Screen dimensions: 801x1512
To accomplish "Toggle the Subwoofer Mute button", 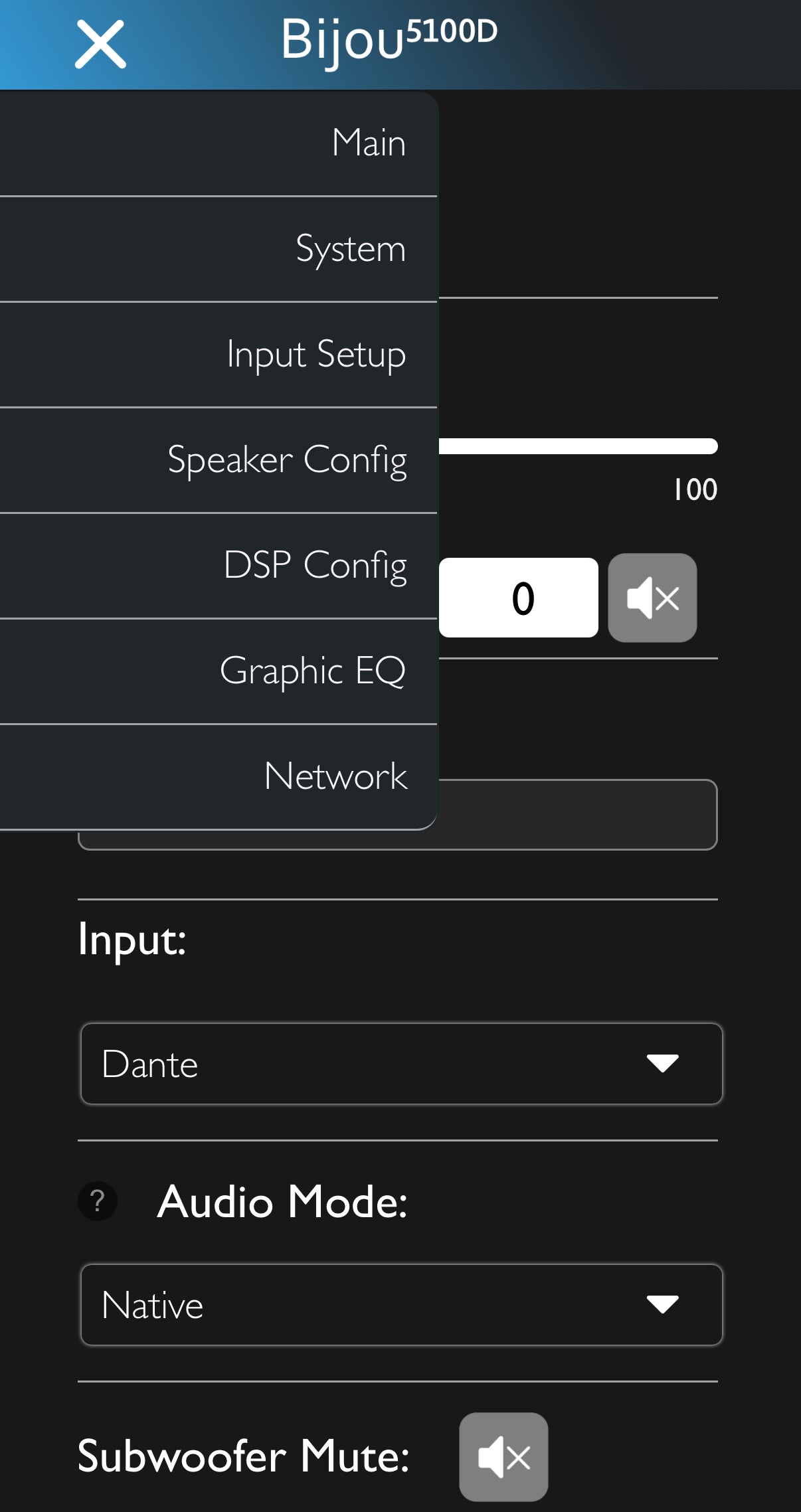I will tap(503, 1456).
